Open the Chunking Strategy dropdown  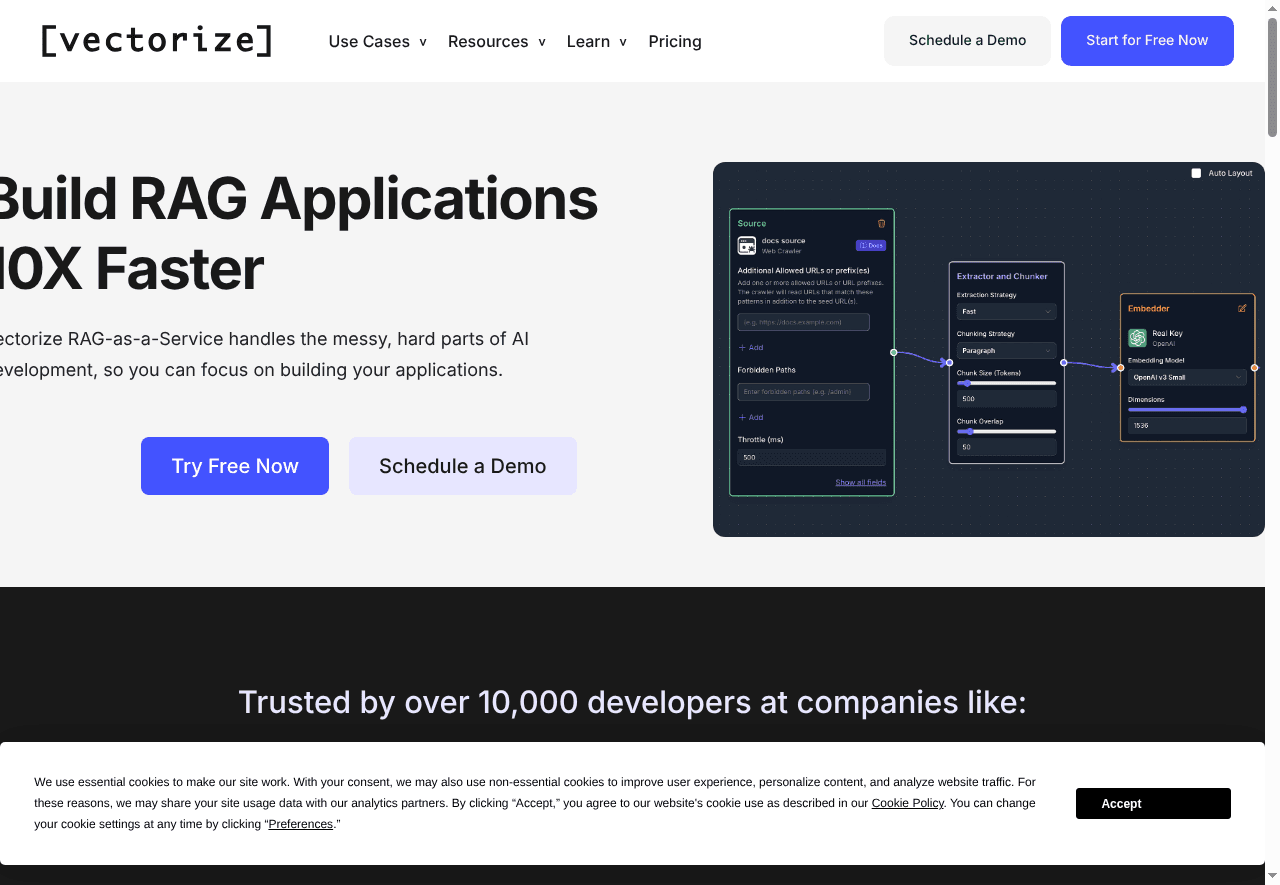[x=1006, y=351]
